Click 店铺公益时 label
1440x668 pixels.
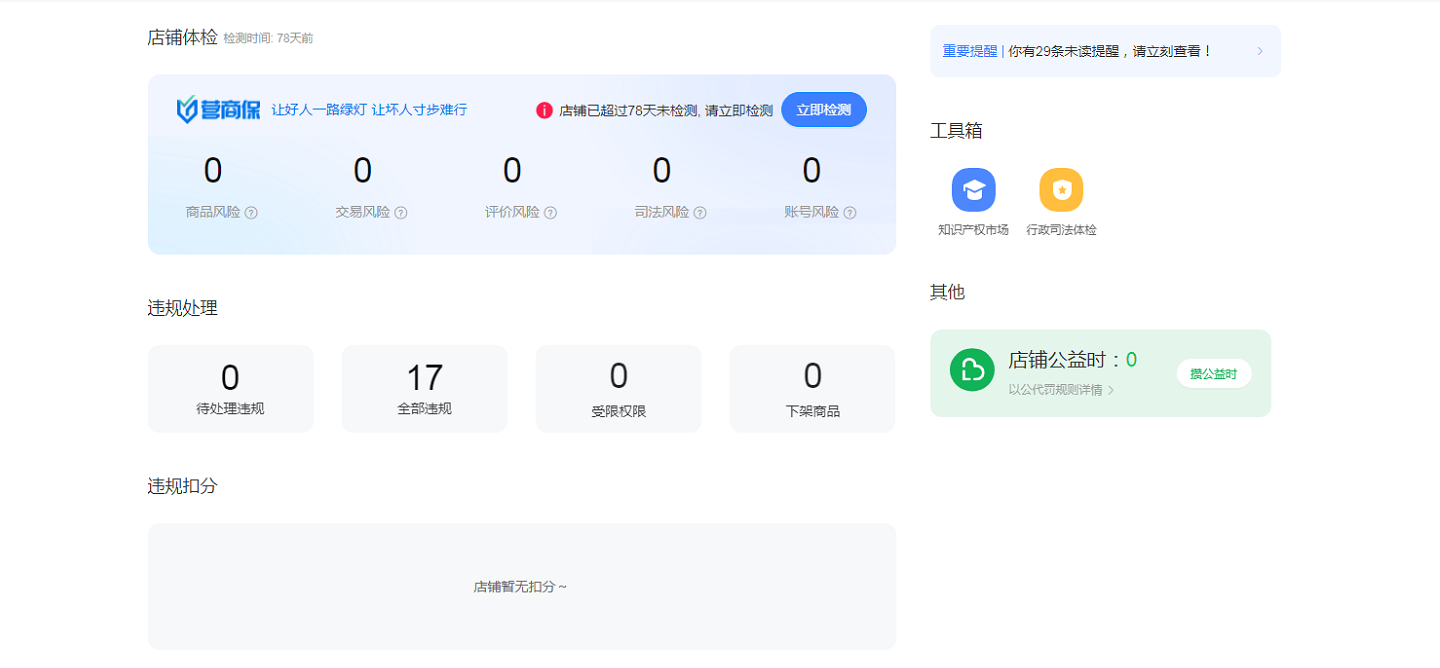(1065, 360)
